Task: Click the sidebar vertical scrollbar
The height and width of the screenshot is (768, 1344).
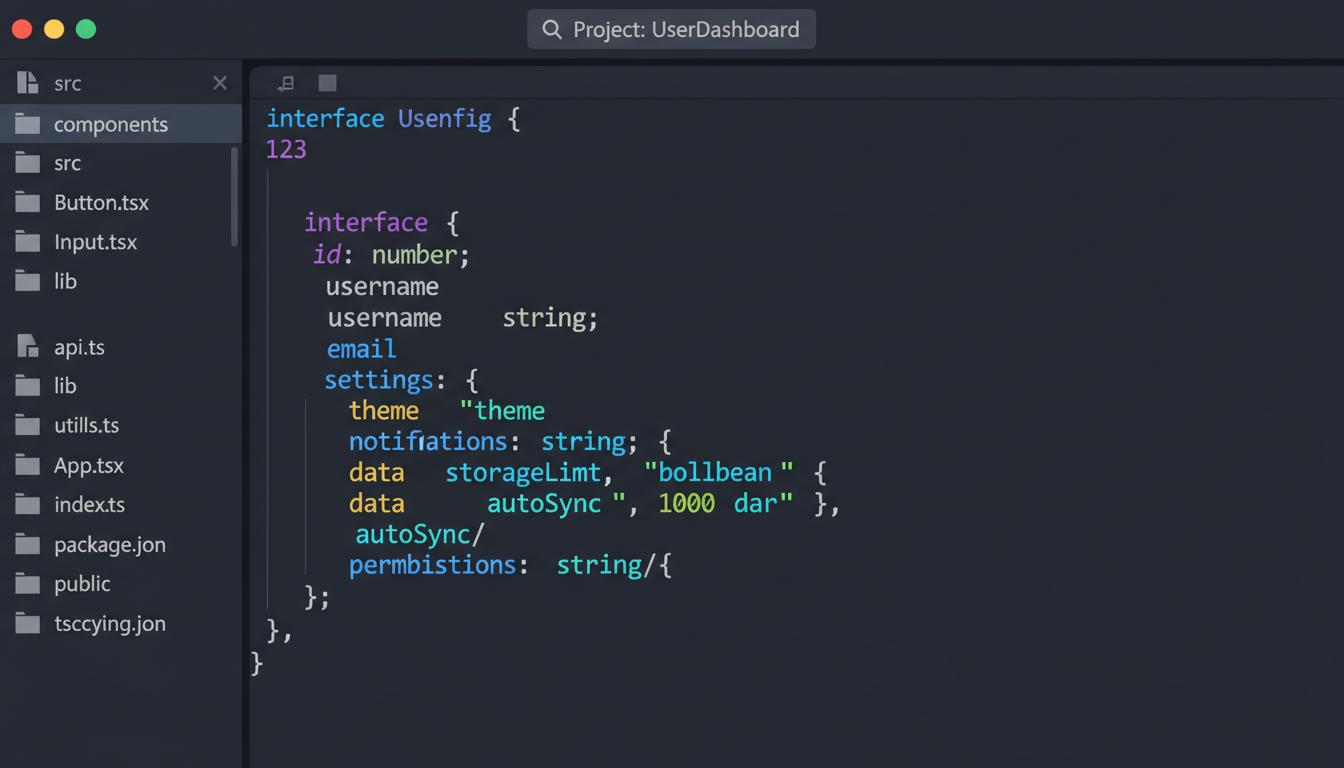Action: coord(235,196)
